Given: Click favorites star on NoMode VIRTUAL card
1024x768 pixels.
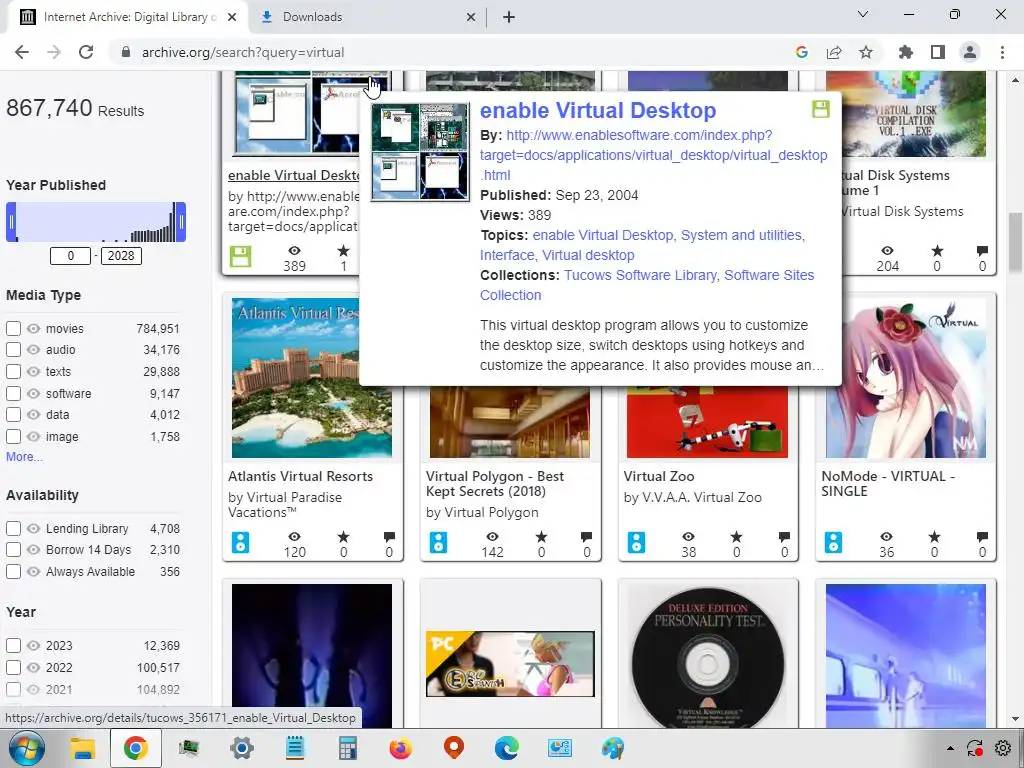Looking at the screenshot, I should (935, 537).
